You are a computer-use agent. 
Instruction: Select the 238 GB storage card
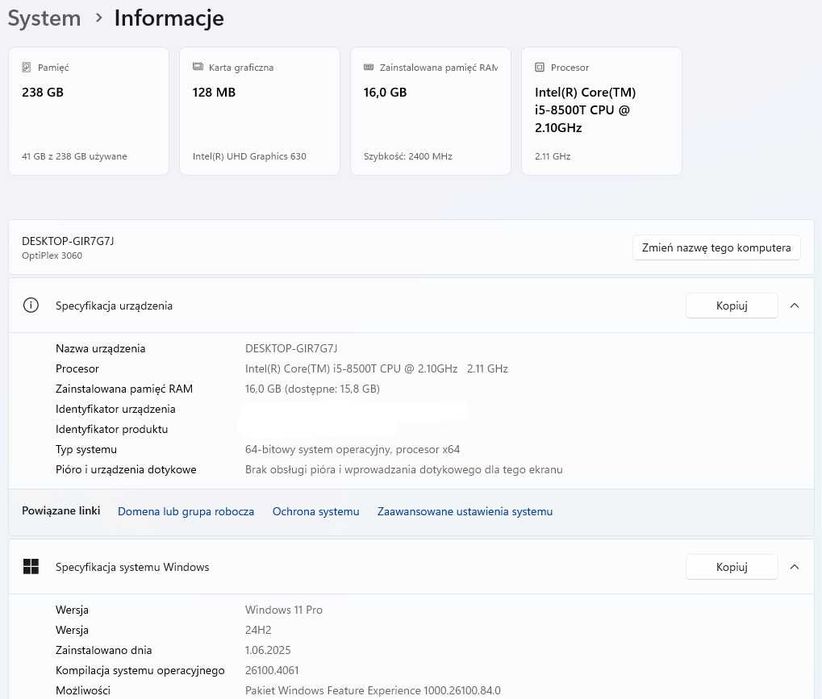pyautogui.click(x=88, y=112)
